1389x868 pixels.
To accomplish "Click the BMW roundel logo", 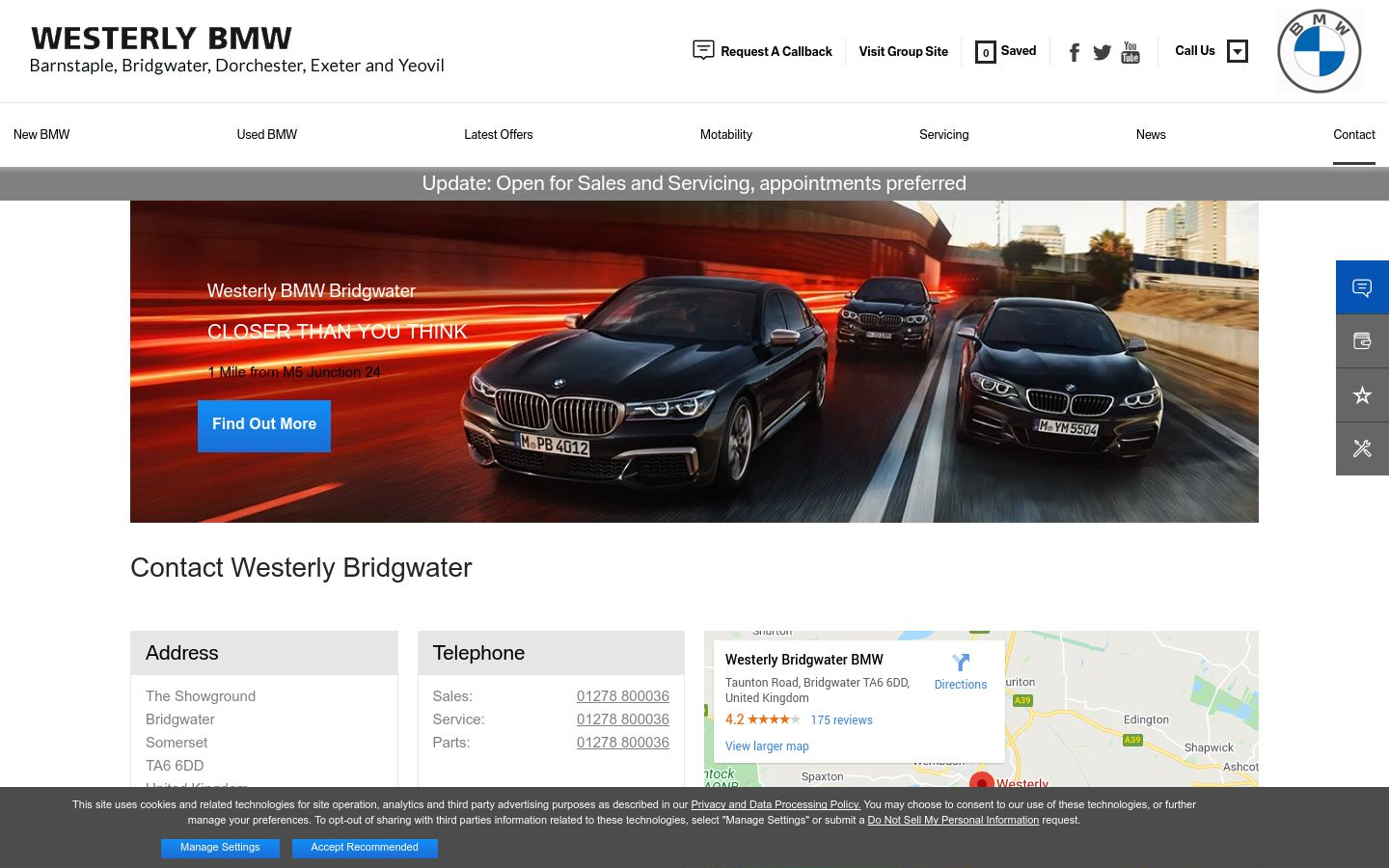I will (1319, 51).
